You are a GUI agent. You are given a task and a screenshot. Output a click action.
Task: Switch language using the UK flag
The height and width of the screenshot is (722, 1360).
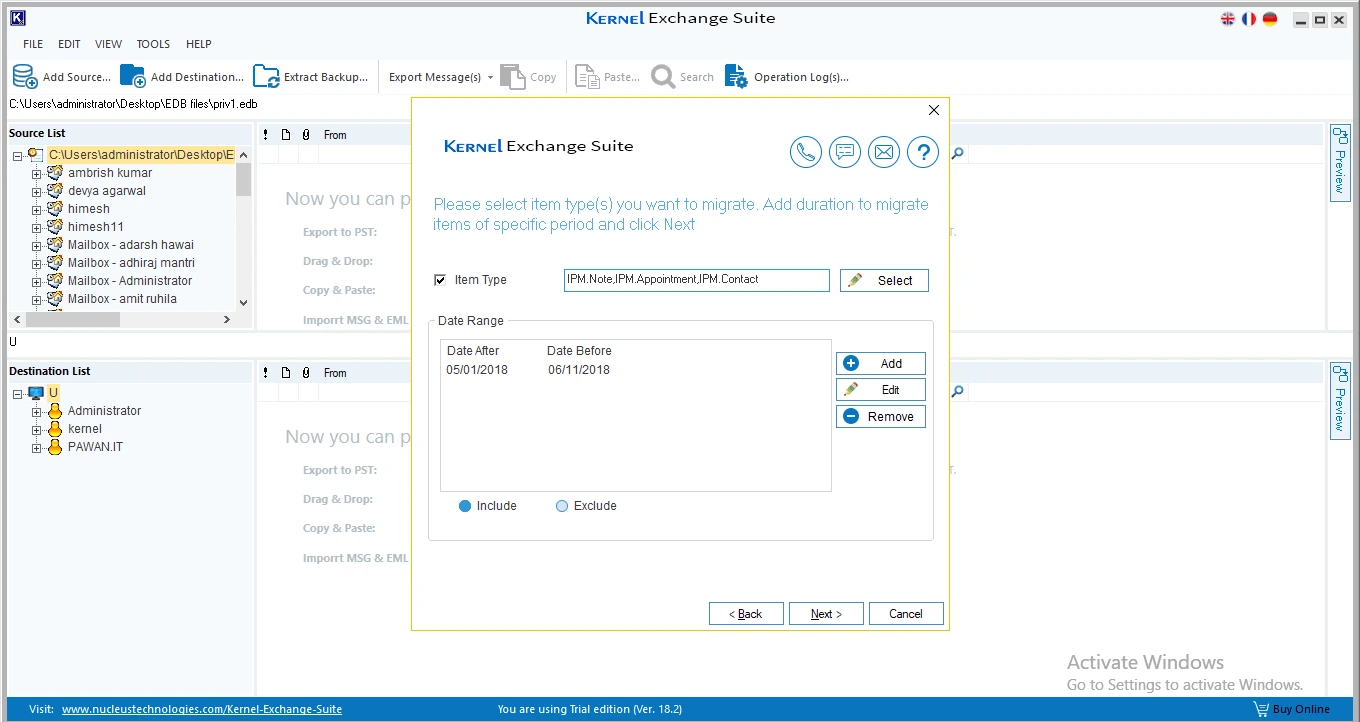(1228, 19)
